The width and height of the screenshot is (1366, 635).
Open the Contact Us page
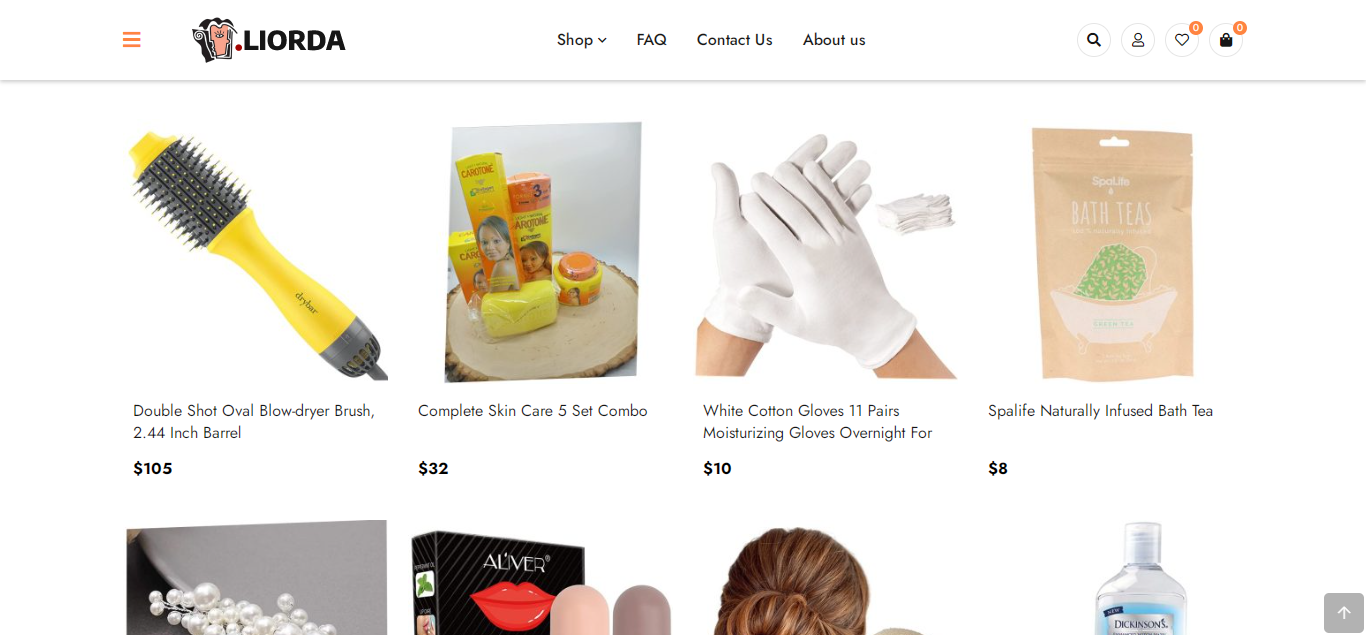[x=735, y=40]
